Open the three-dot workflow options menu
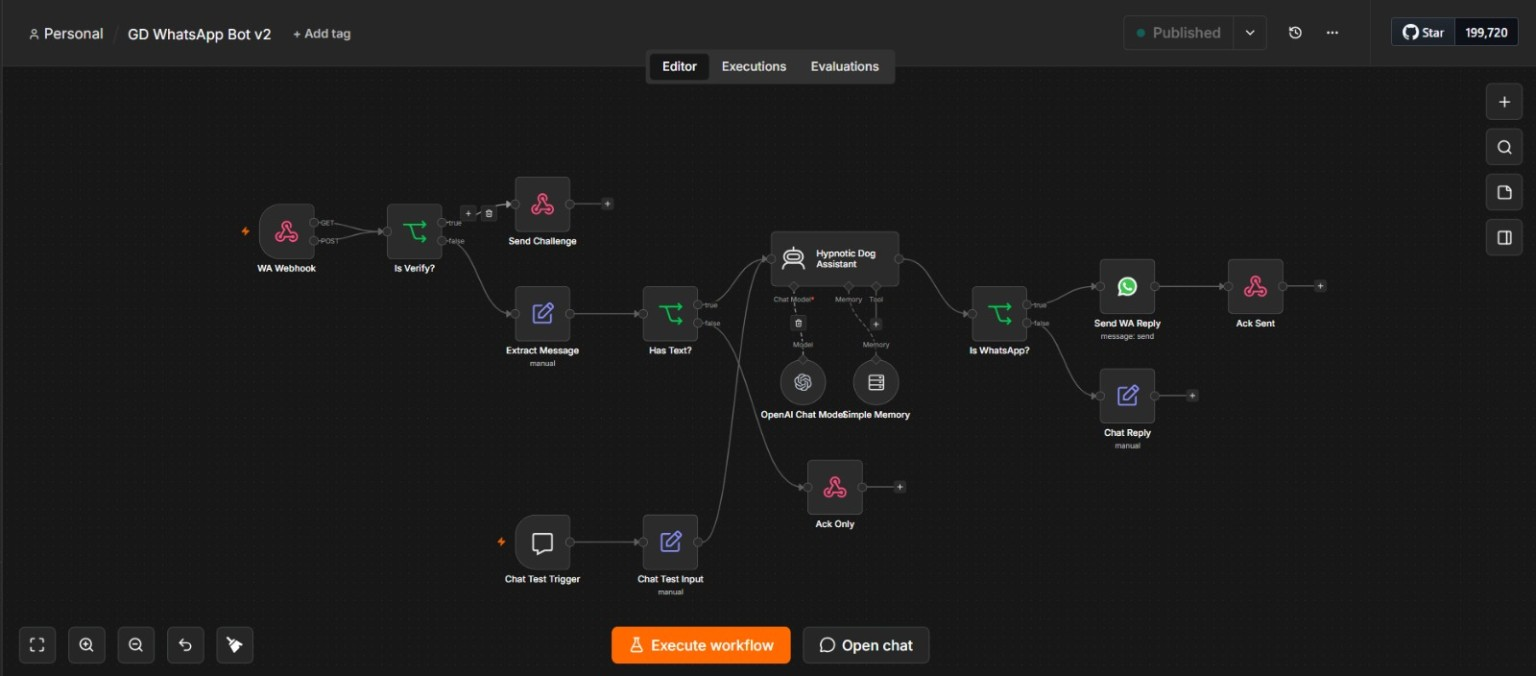 pyautogui.click(x=1332, y=33)
